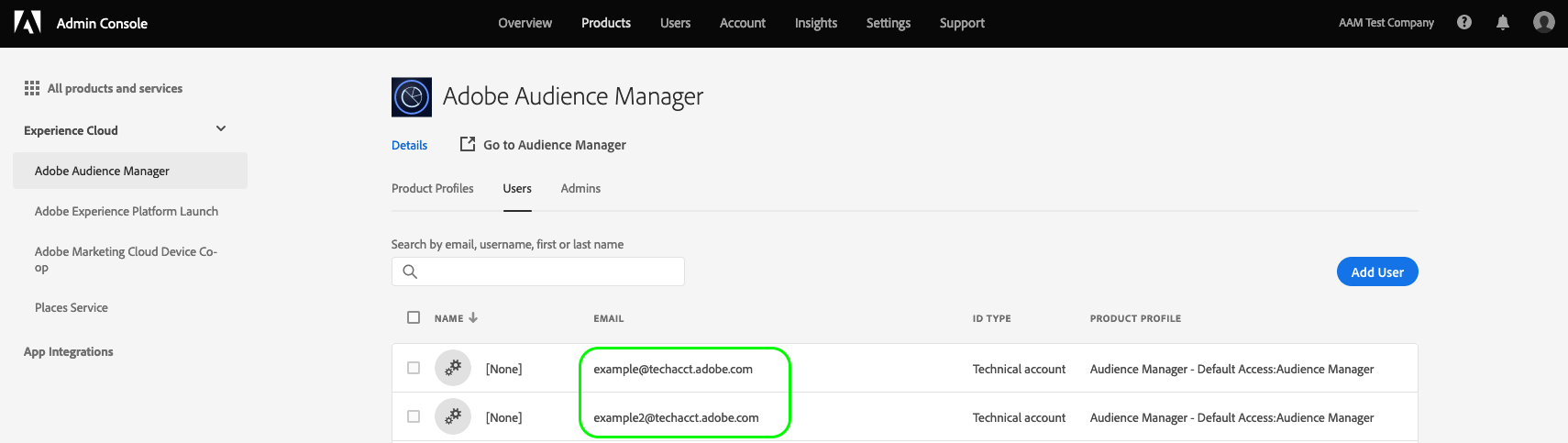Click the All products grid icon
Screen dimensions: 1568x443
[x=32, y=88]
